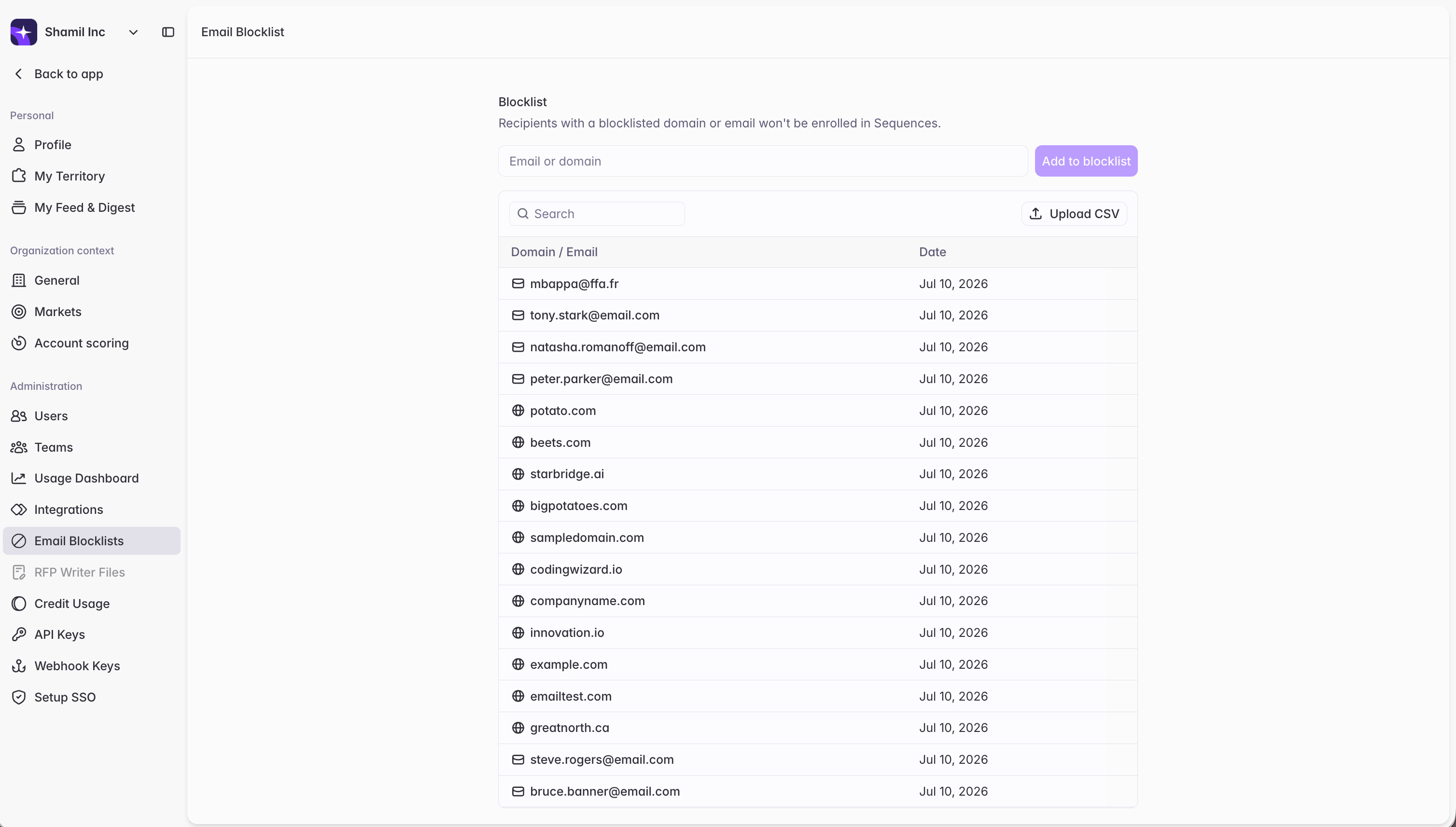Expand the Shamil Inc organization dropdown chevron

(x=133, y=32)
